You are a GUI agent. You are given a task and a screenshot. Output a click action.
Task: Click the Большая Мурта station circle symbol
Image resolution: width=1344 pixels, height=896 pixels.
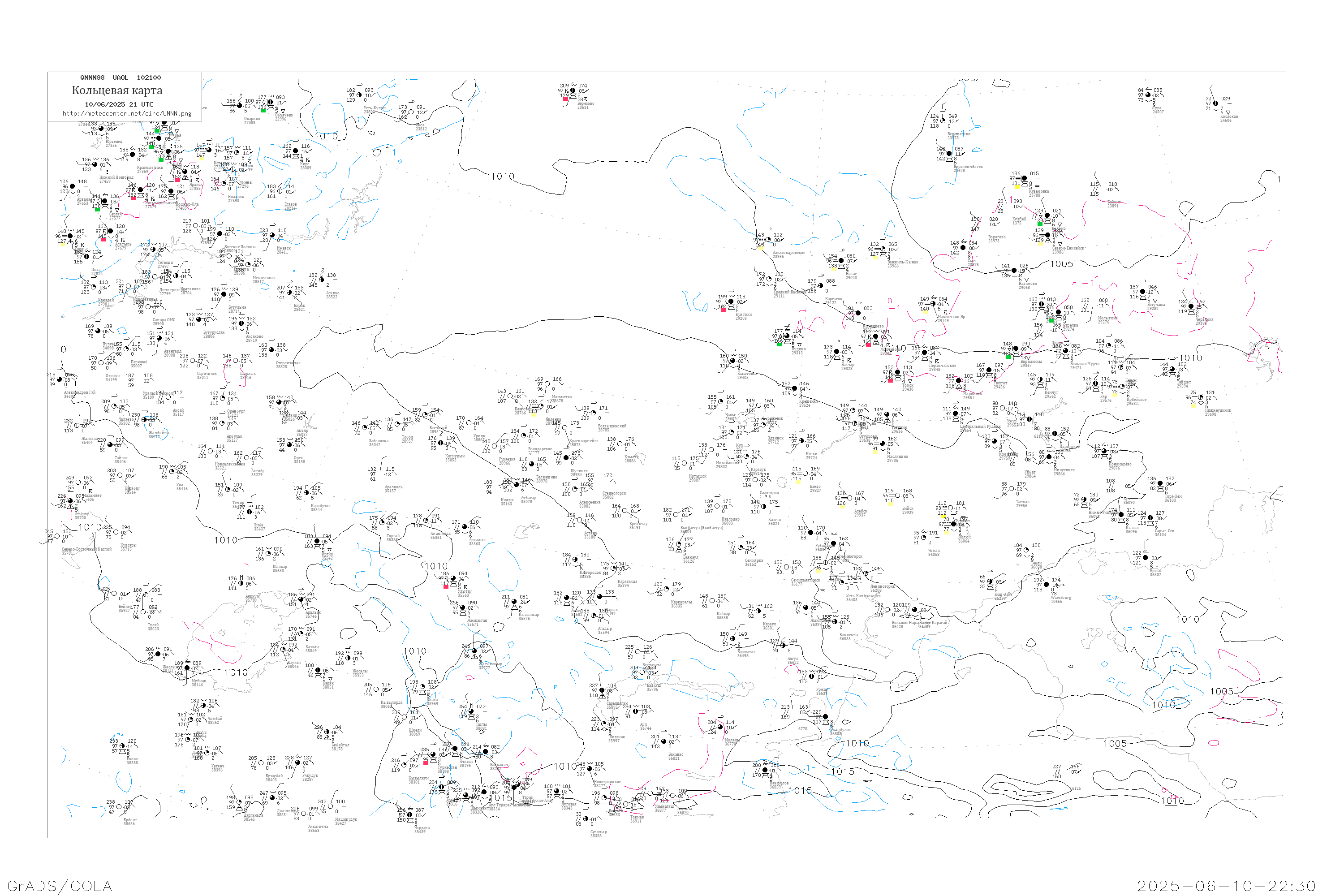point(1065,351)
